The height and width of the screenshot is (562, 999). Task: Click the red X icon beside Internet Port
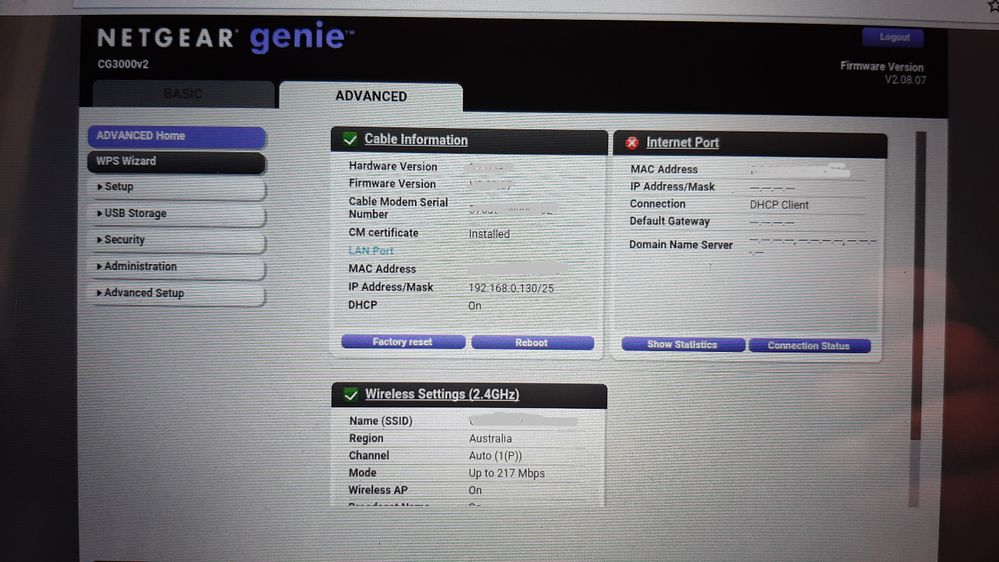(631, 143)
